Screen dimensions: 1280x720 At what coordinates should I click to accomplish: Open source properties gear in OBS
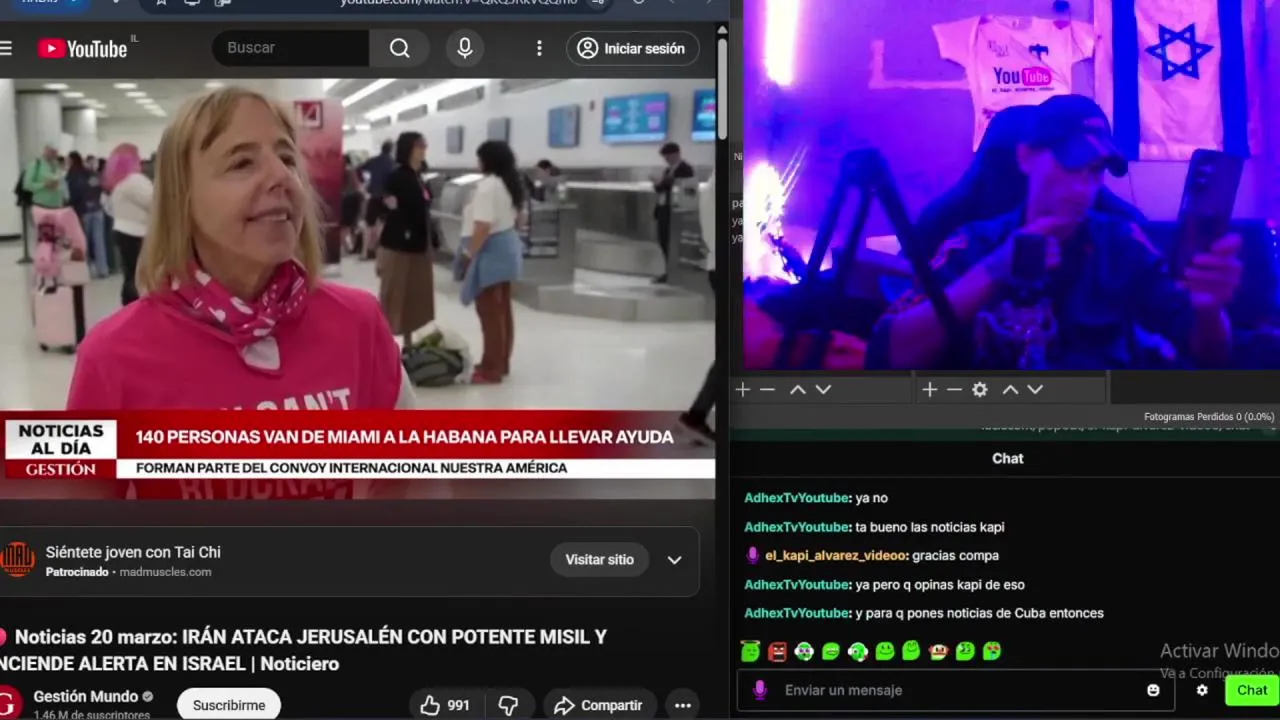click(x=980, y=389)
